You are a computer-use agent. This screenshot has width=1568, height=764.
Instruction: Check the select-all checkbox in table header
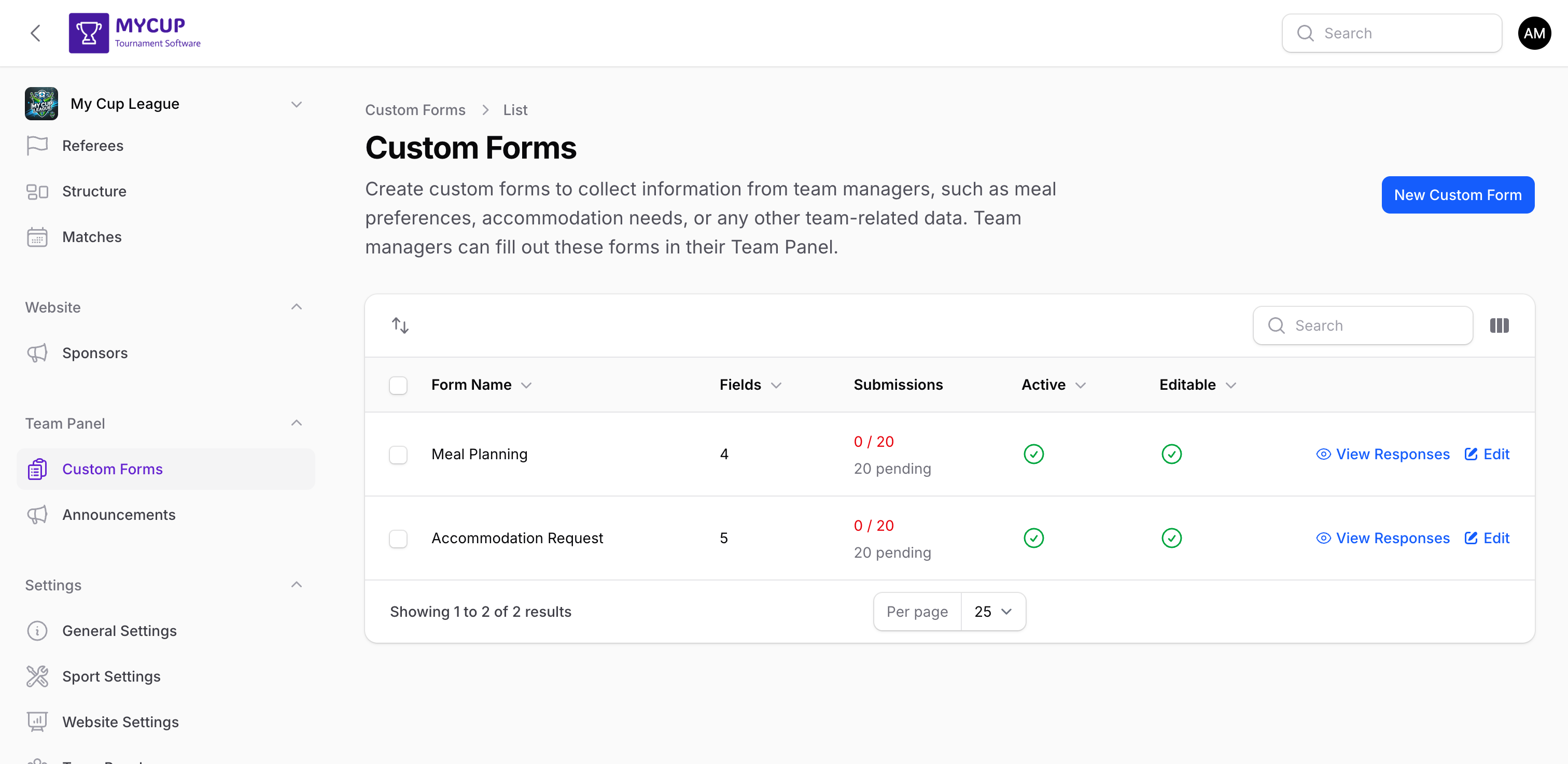(x=398, y=385)
